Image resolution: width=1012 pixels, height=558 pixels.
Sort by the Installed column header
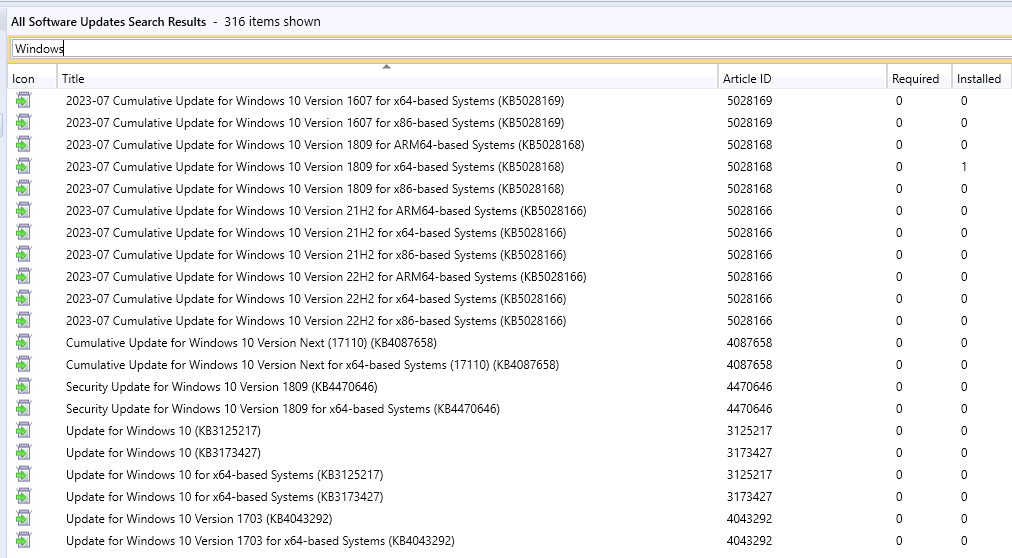pos(981,79)
